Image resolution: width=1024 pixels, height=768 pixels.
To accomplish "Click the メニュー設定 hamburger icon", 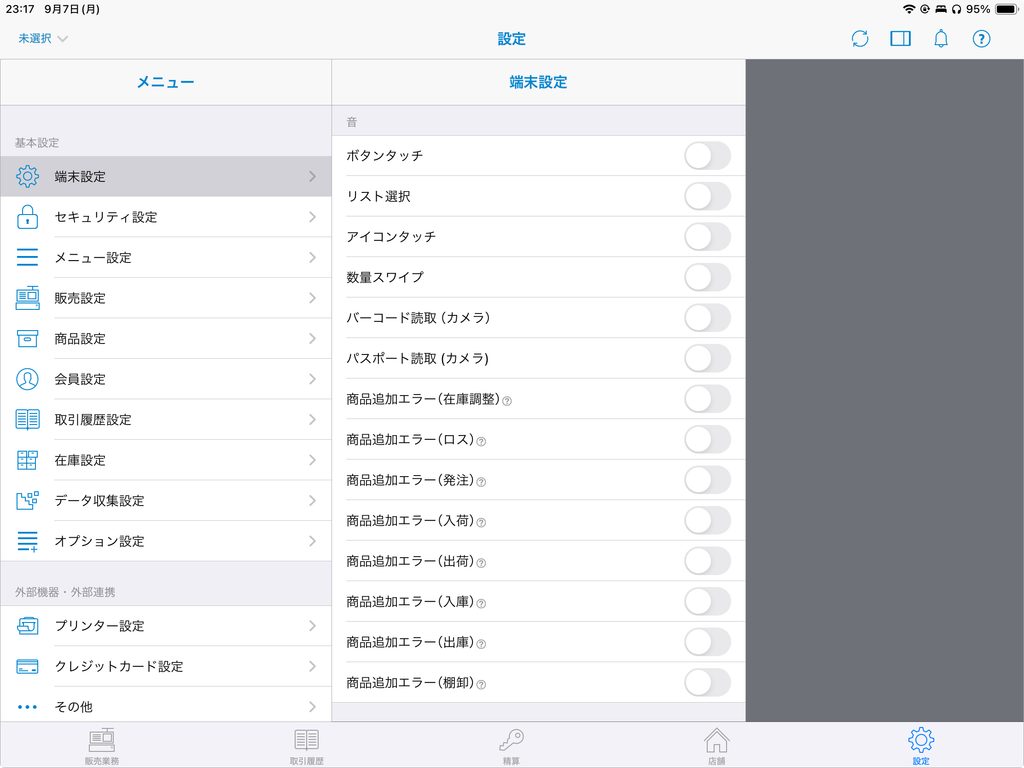I will coord(27,257).
